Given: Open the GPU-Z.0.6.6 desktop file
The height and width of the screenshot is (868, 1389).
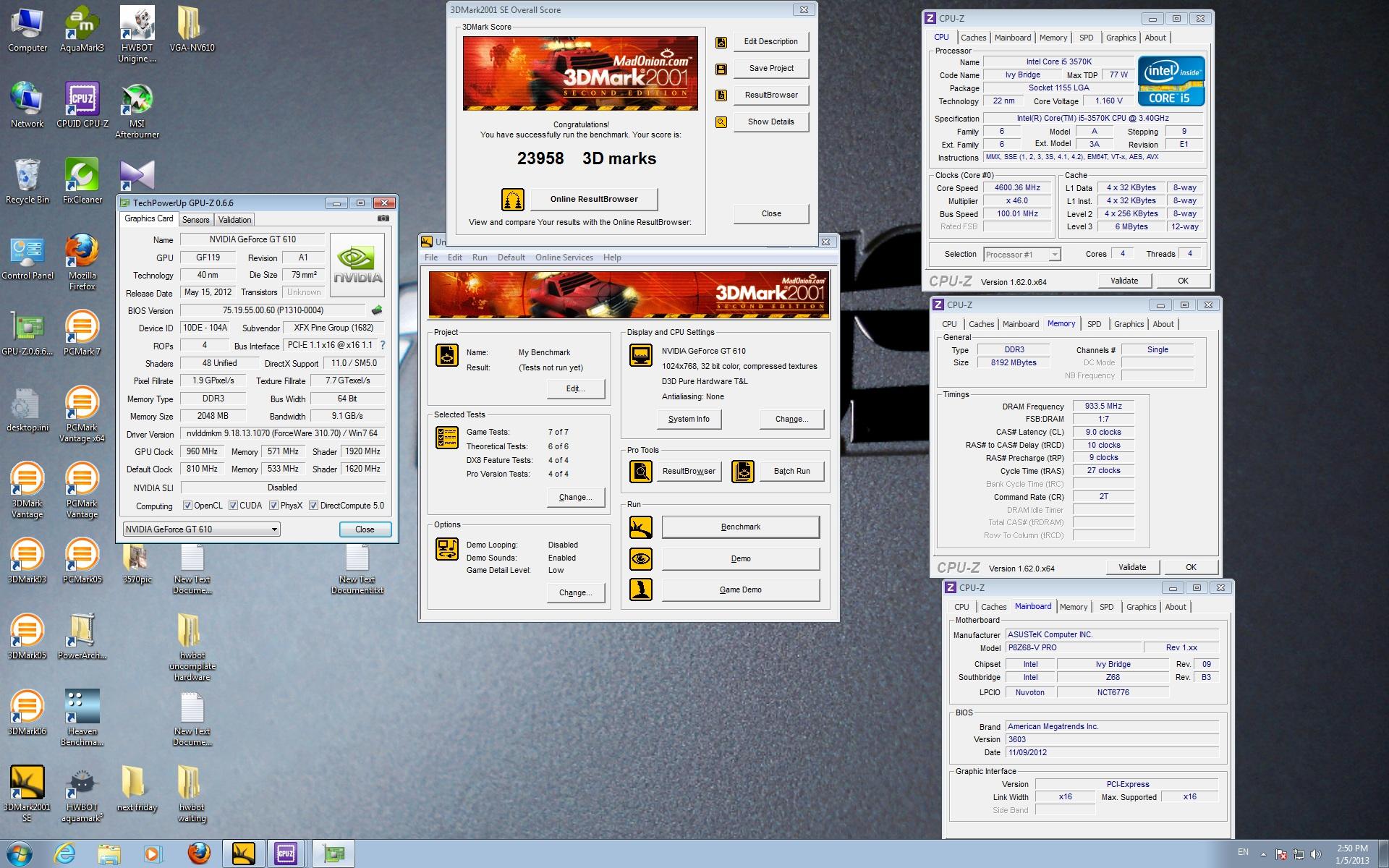Looking at the screenshot, I should pos(27,333).
